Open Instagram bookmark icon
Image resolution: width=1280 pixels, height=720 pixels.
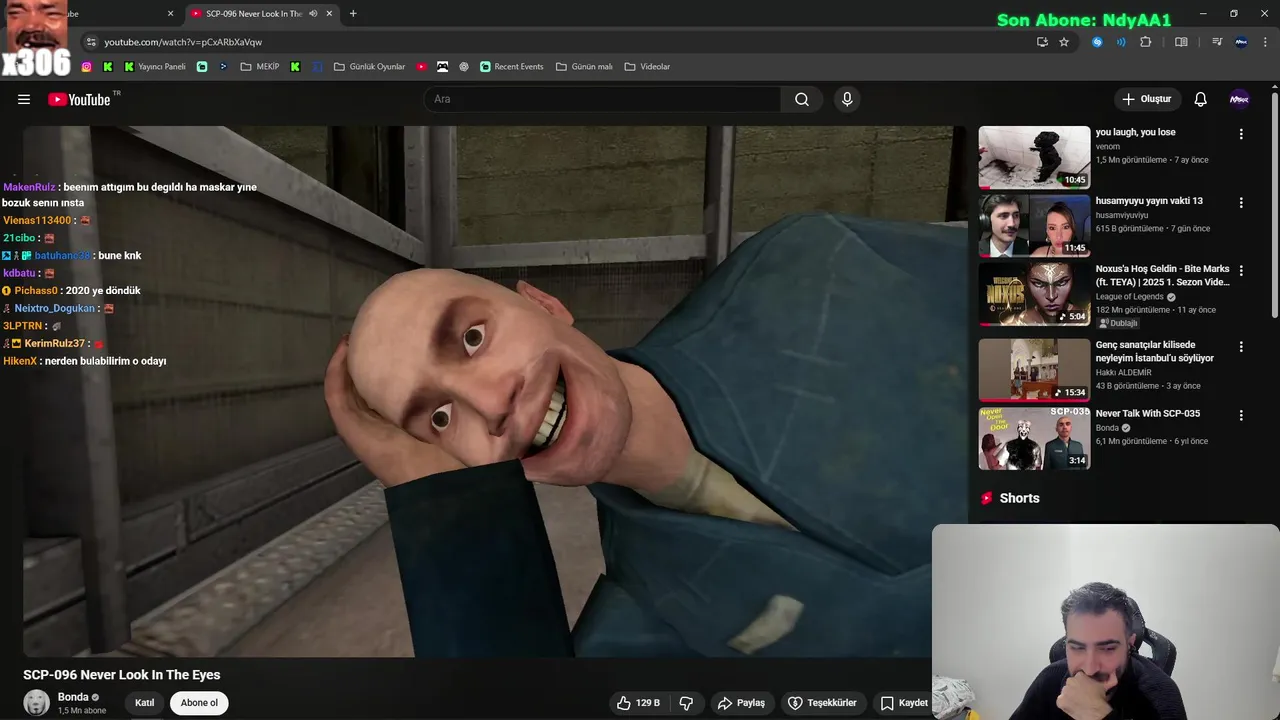(x=87, y=67)
